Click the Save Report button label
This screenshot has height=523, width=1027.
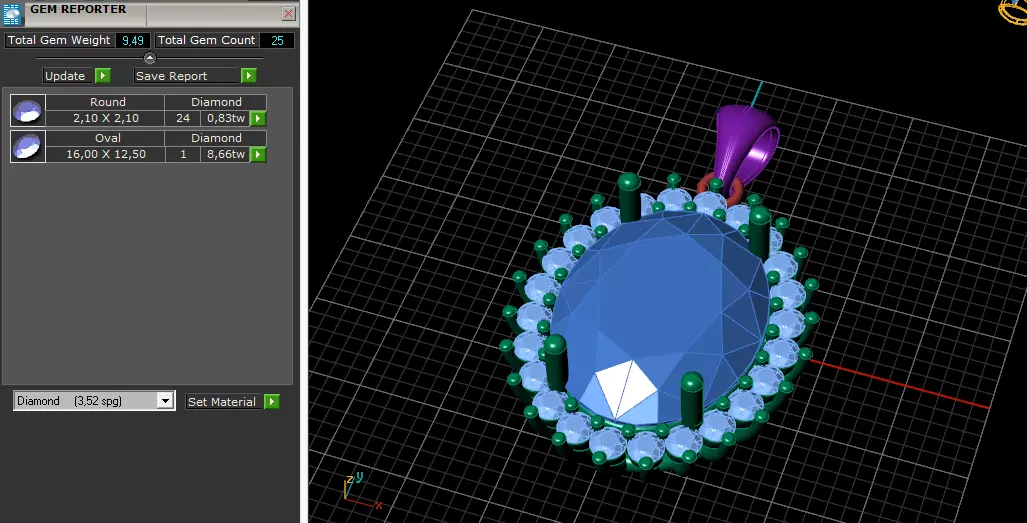coord(187,76)
